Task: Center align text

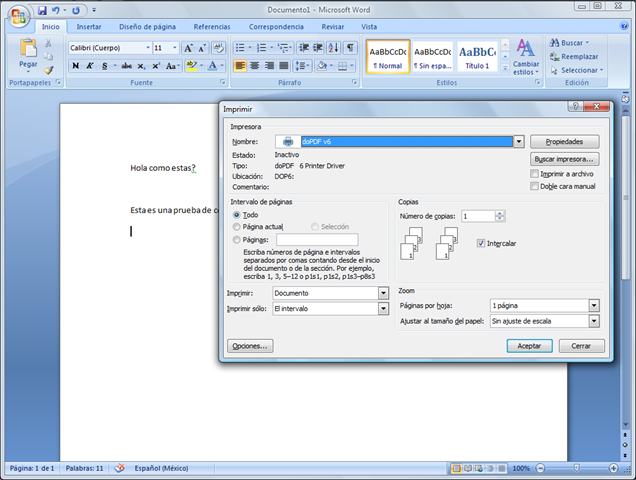Action: [255, 66]
